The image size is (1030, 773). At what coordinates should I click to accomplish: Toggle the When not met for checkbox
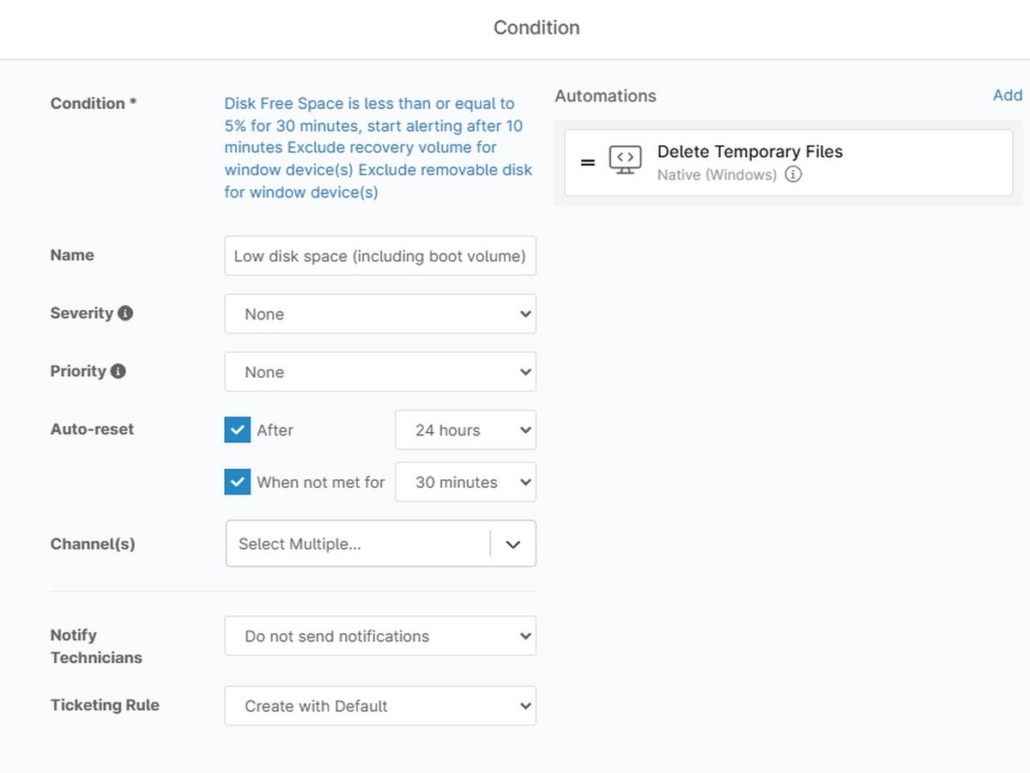click(237, 482)
